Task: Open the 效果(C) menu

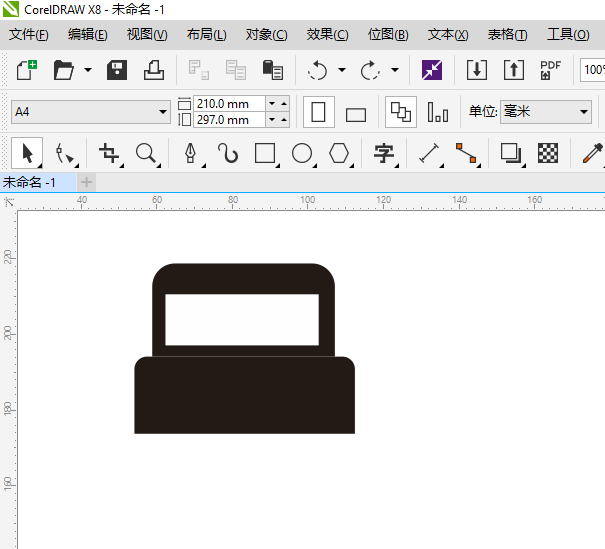Action: click(327, 35)
